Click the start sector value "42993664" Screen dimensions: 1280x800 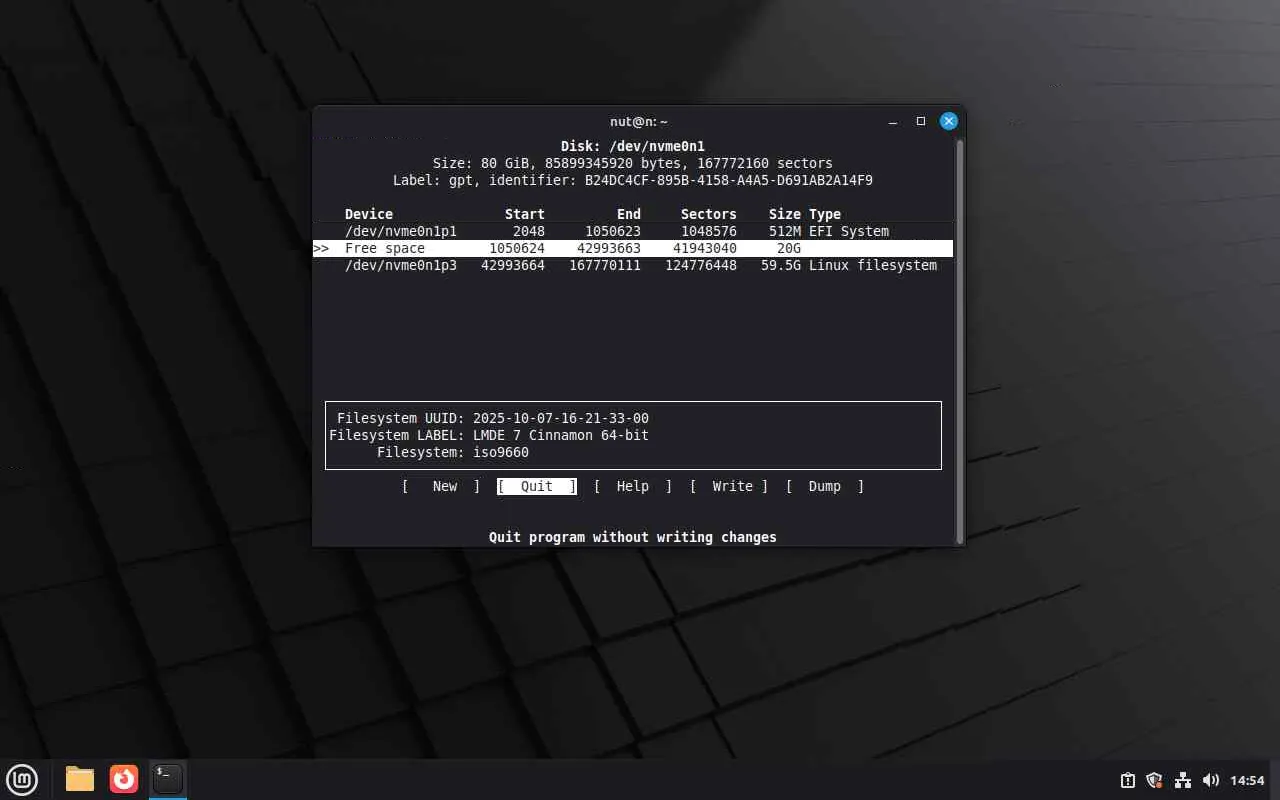coord(513,265)
